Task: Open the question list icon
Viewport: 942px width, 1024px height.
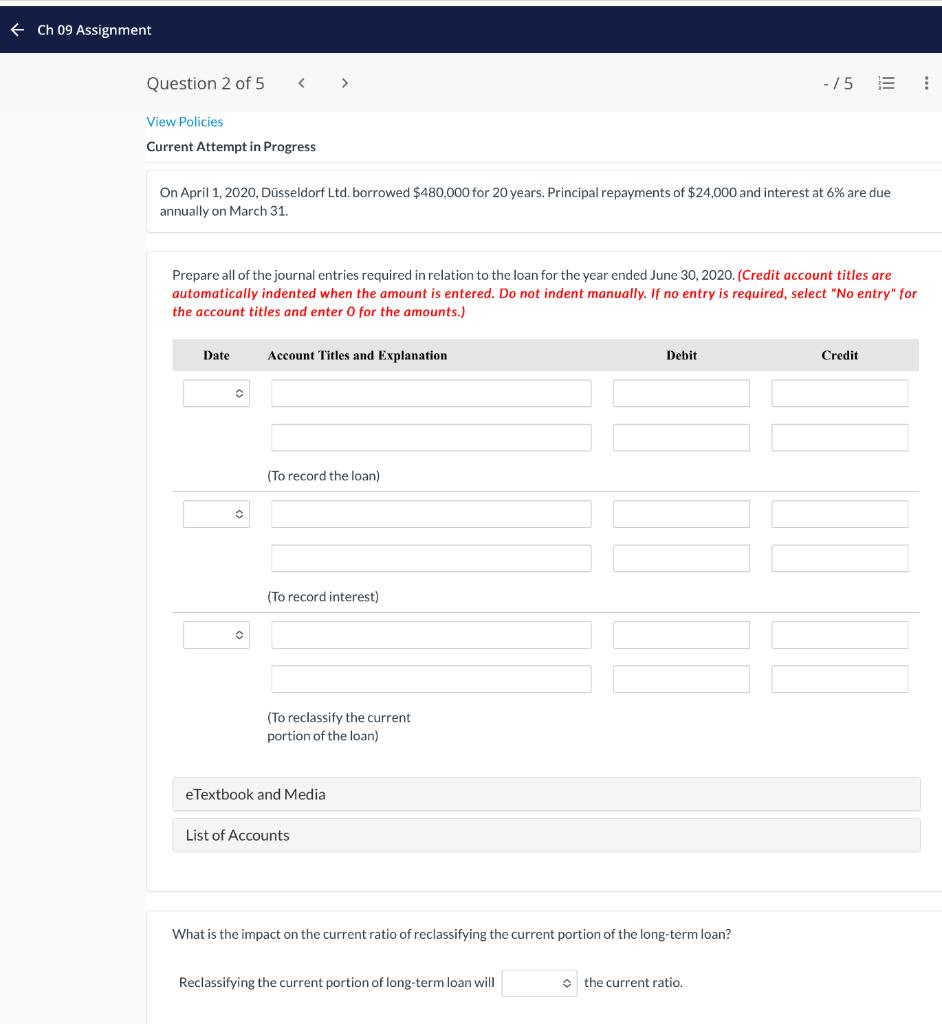Action: [x=886, y=83]
